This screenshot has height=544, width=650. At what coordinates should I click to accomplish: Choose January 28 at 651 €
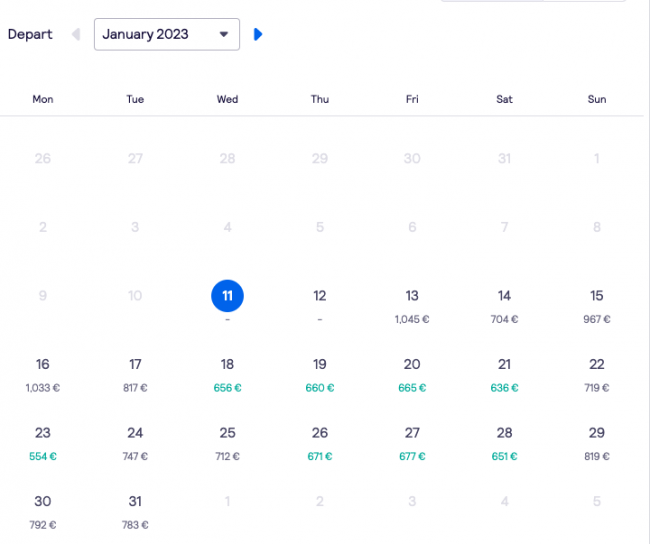504,443
